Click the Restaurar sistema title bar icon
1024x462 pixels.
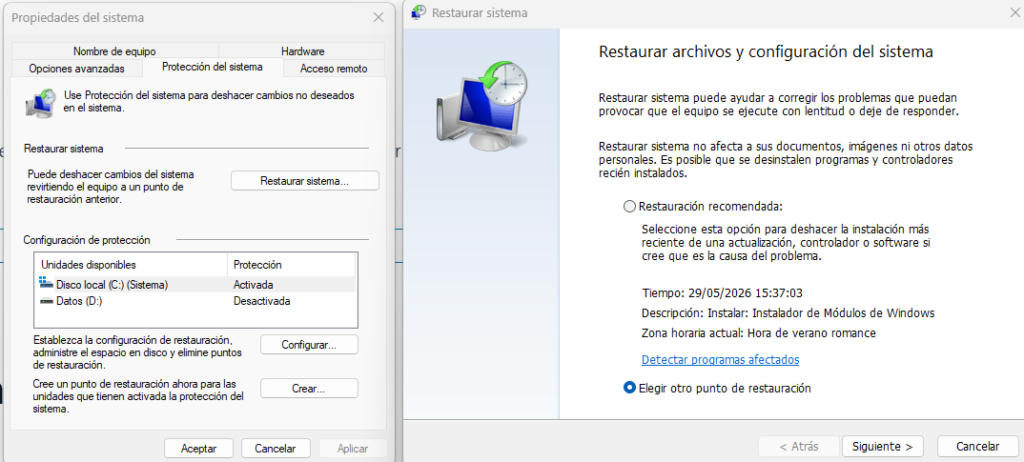(419, 12)
